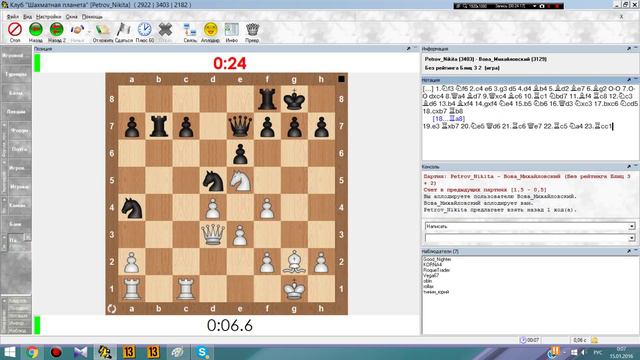Screen dimensions: 640x360
Task: Click the grey X decline icon
Action: (x=165, y=30)
